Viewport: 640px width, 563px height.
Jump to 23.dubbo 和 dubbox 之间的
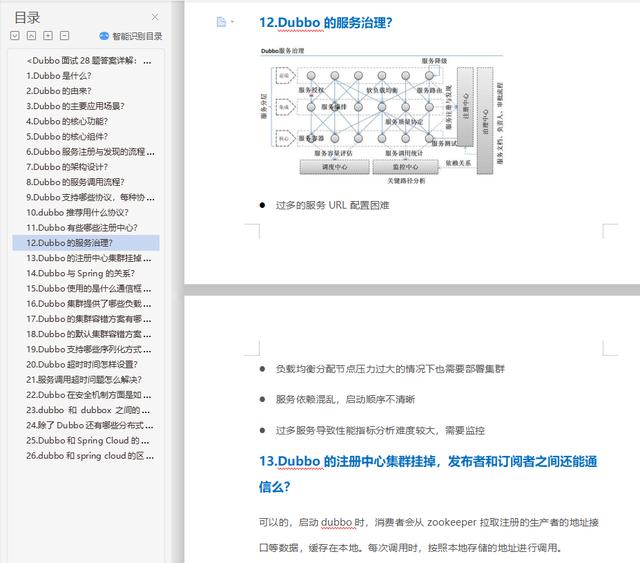click(x=88, y=410)
